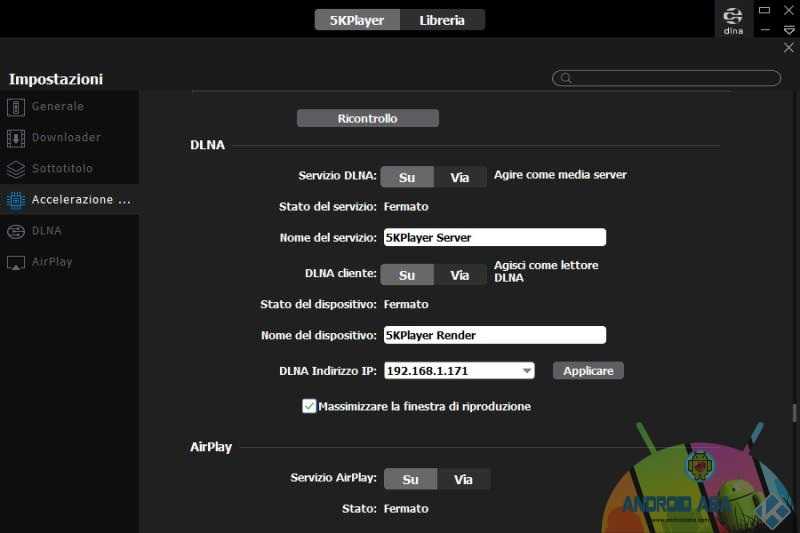Click the Applicare button
This screenshot has height=533, width=800.
pos(588,371)
